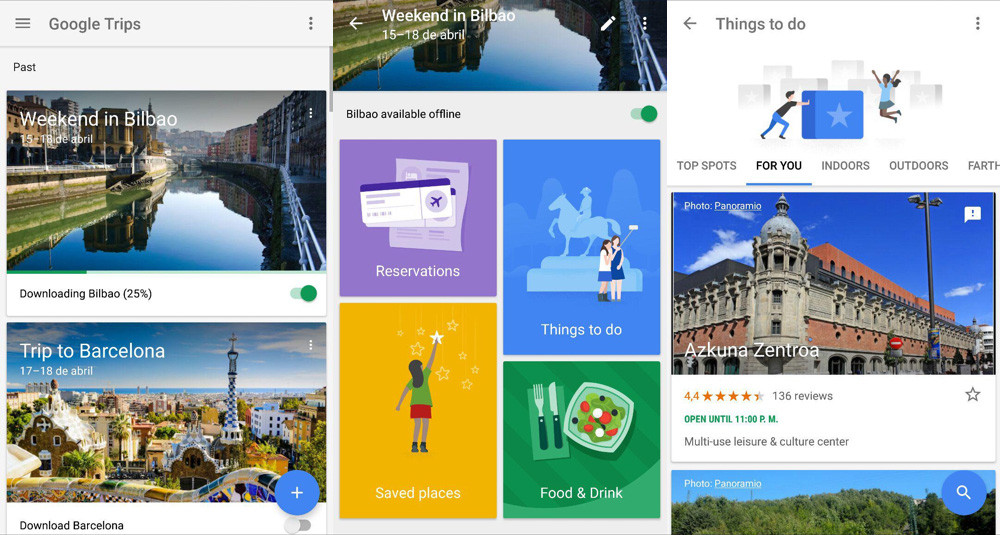Open the Reservations tile
Screen dimensions: 1000x535
tap(418, 218)
